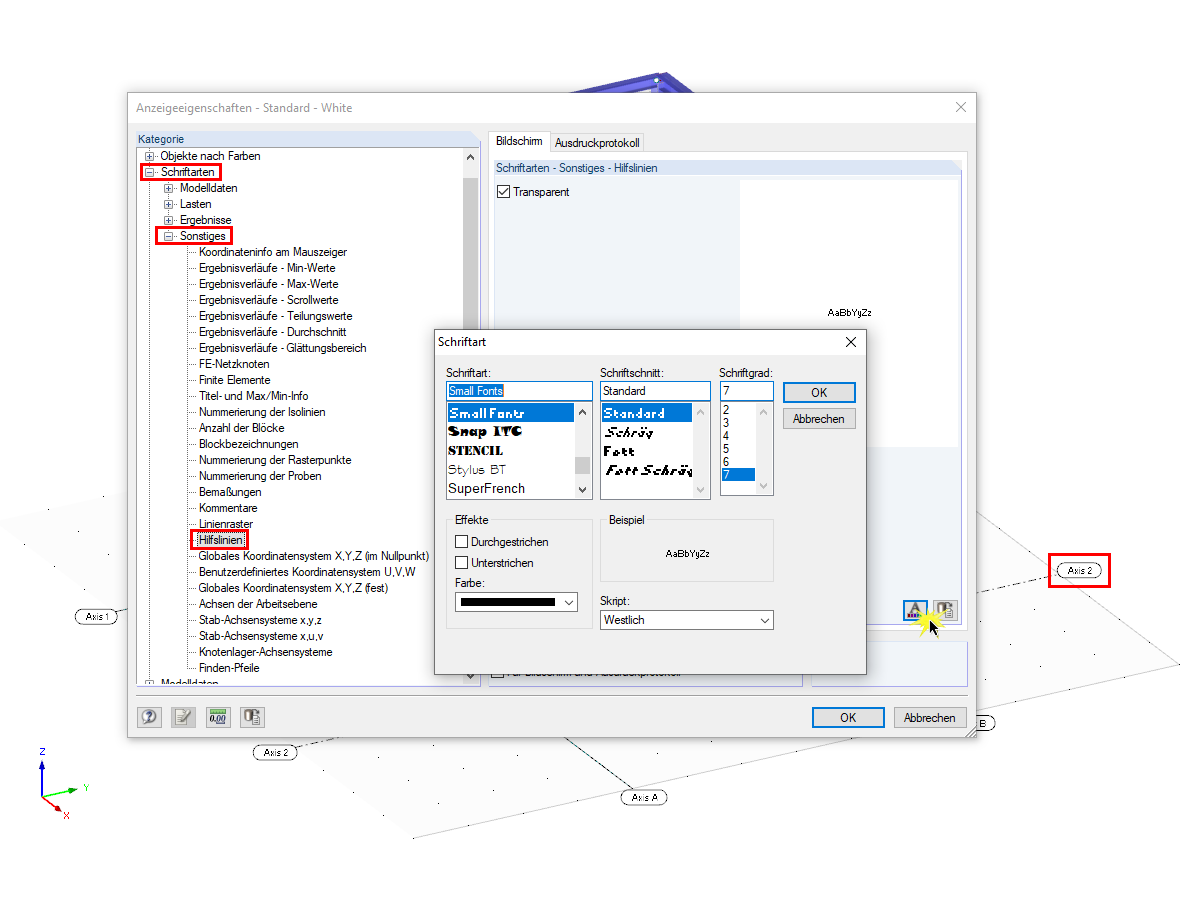
Task: Open the help icon in the dialog footer
Action: [x=150, y=717]
